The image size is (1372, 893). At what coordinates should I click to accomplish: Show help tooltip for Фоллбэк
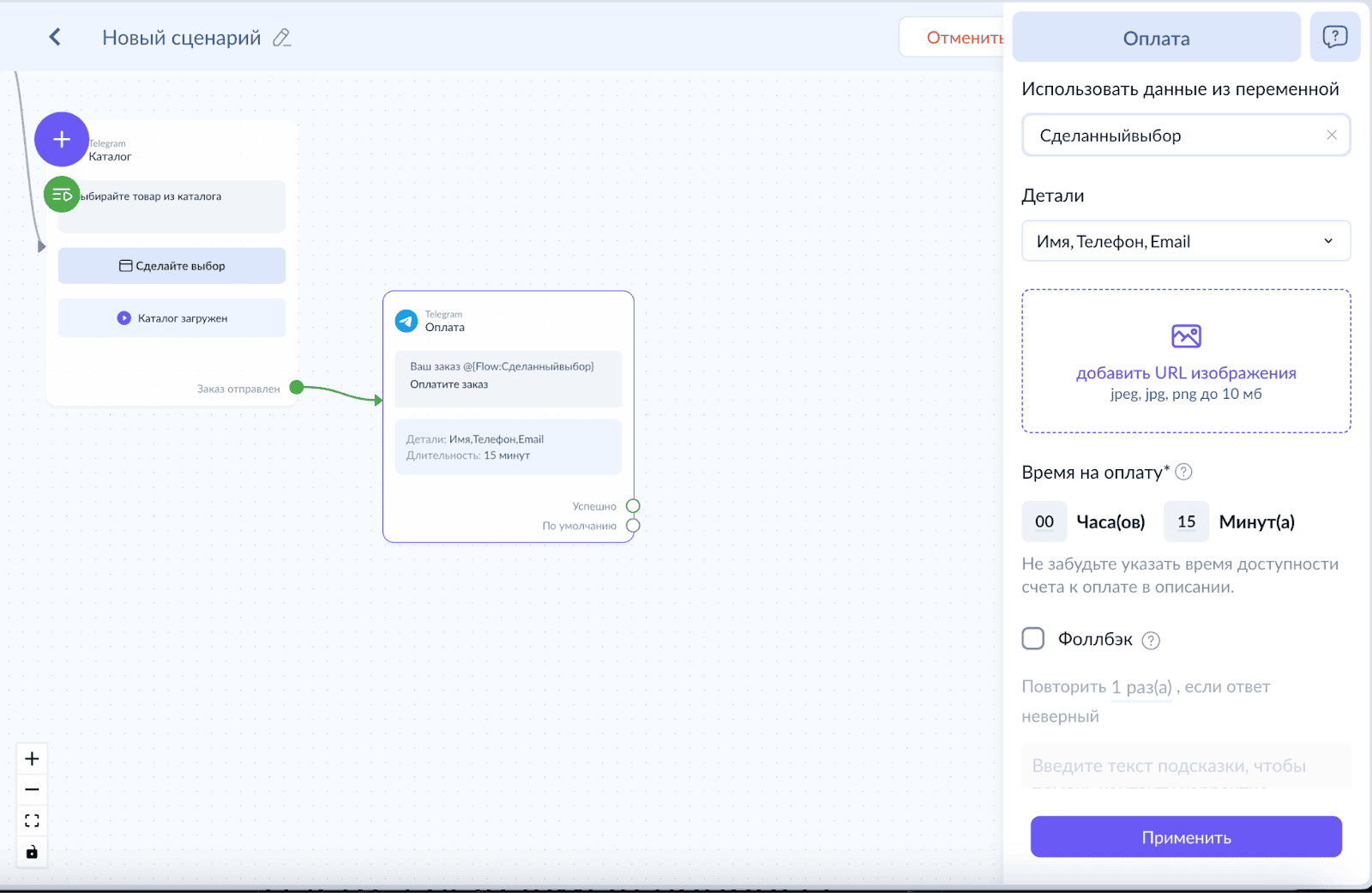click(1151, 640)
